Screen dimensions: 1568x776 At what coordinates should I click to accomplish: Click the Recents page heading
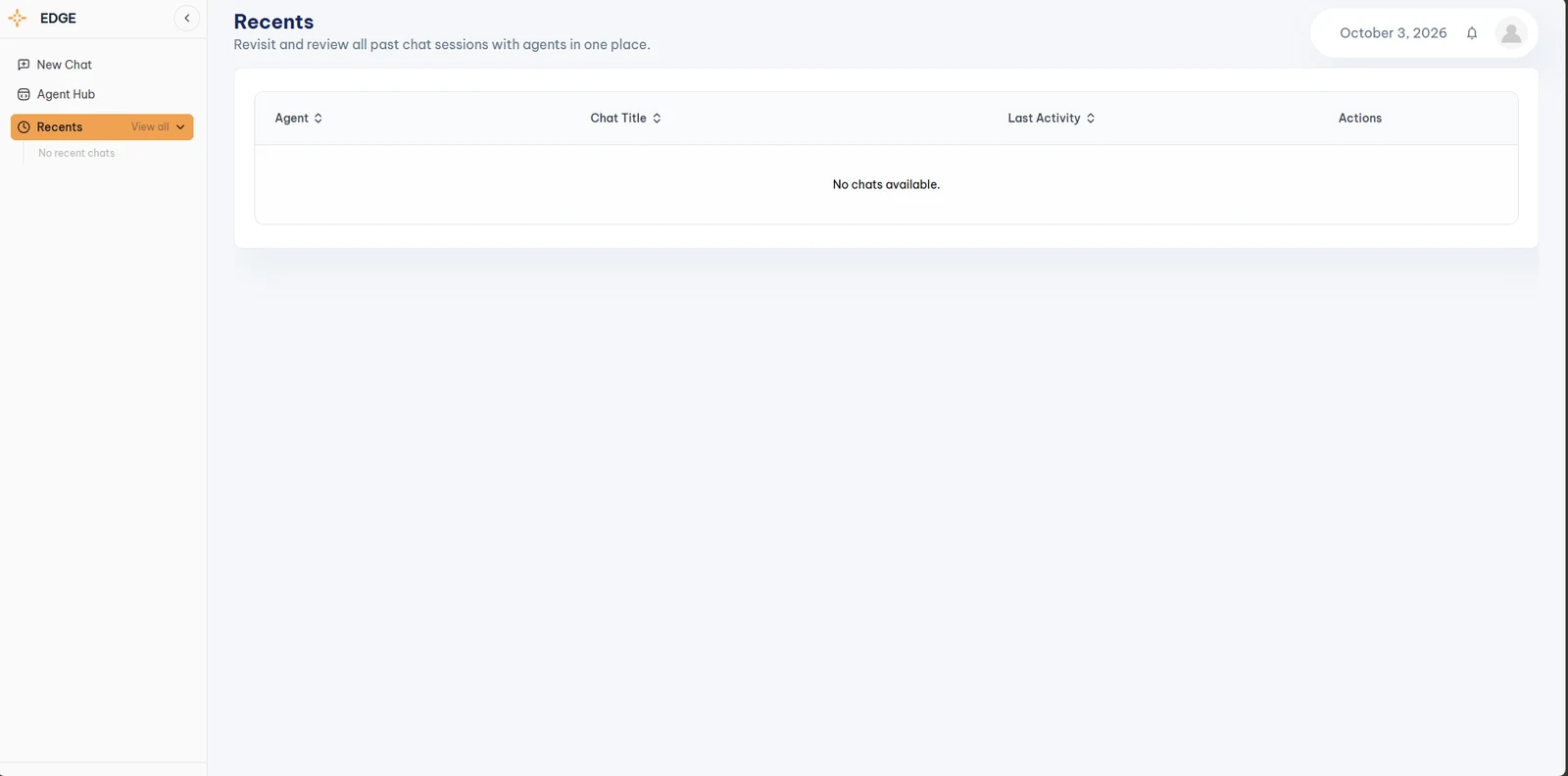[273, 22]
